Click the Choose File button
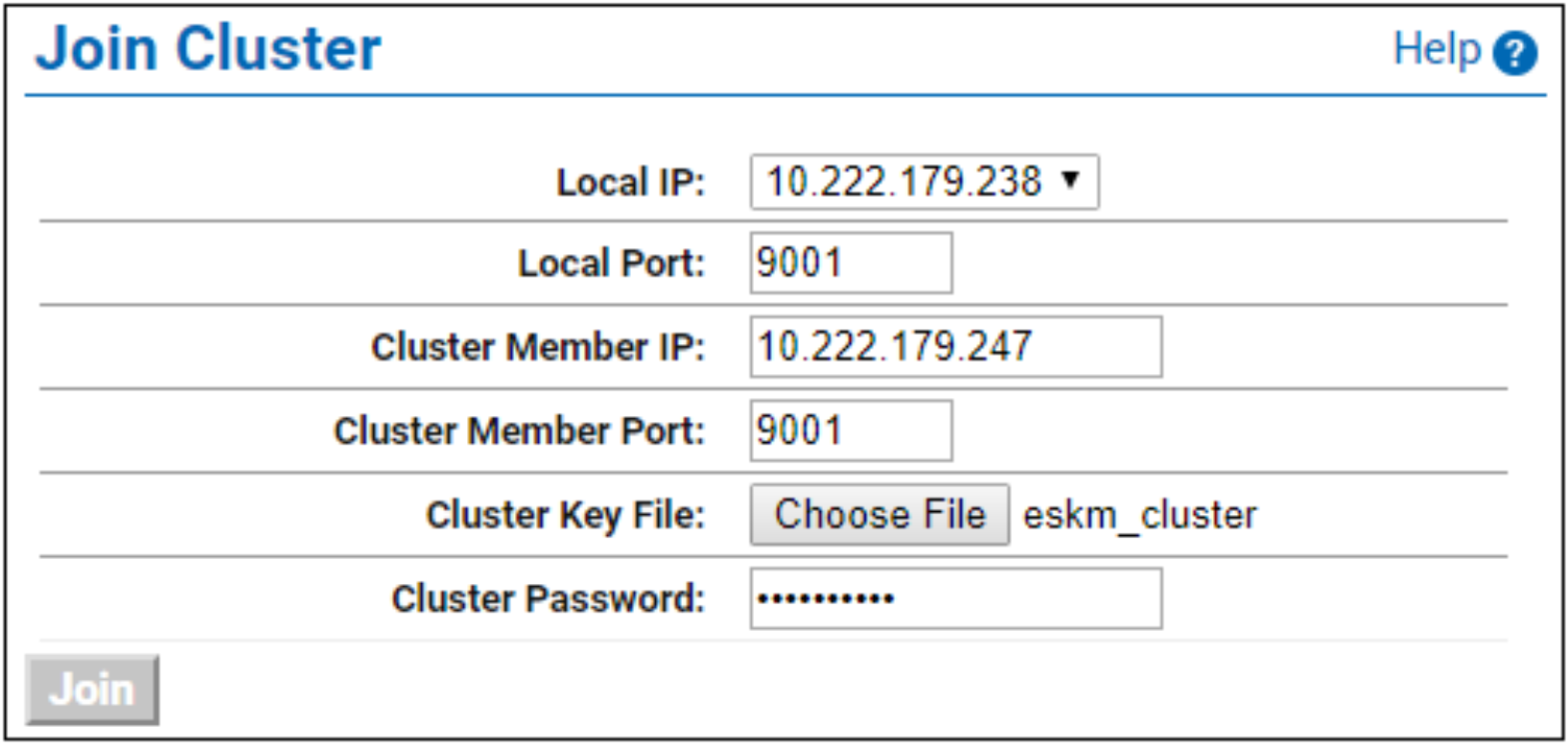The width and height of the screenshot is (1568, 747). pos(879,515)
